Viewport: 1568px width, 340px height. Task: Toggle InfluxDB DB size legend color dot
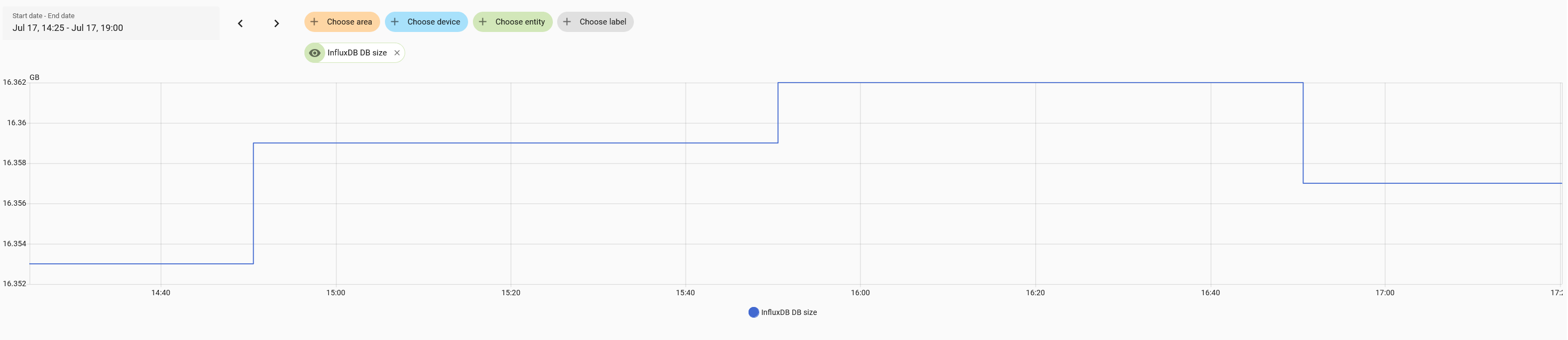[753, 313]
